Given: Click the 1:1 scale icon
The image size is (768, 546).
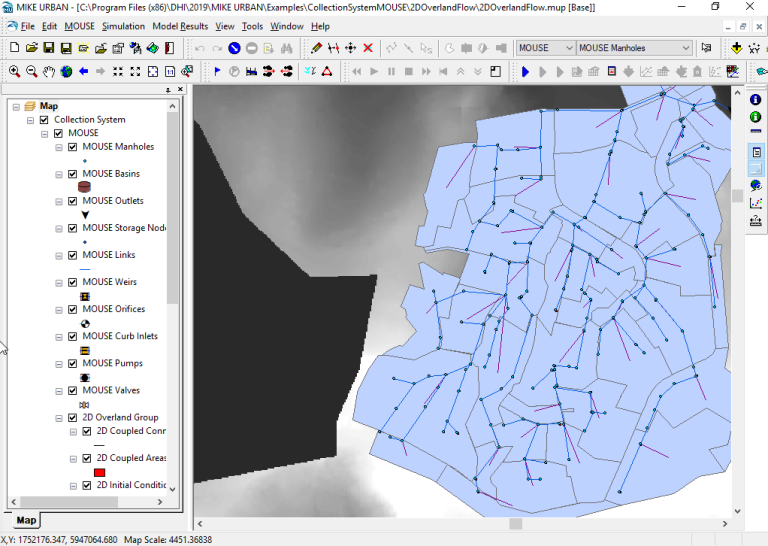Looking at the screenshot, I should point(169,71).
